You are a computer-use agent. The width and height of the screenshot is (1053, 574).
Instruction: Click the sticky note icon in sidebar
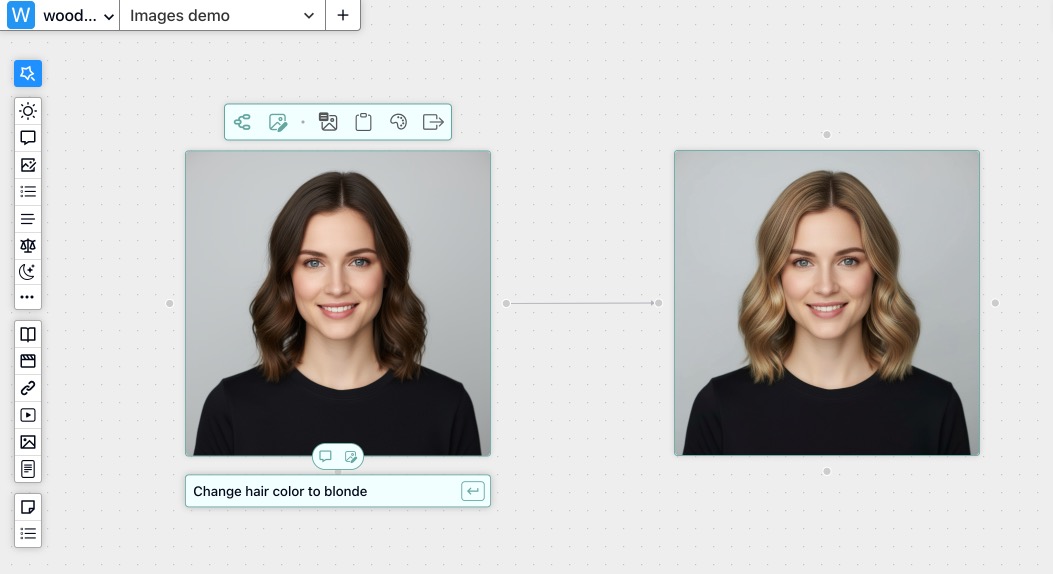[x=28, y=507]
